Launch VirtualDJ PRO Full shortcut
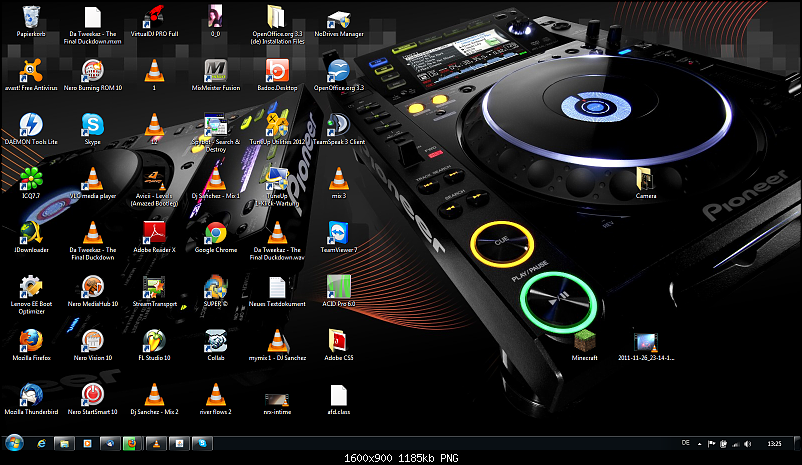The width and height of the screenshot is (802, 465). 153,17
